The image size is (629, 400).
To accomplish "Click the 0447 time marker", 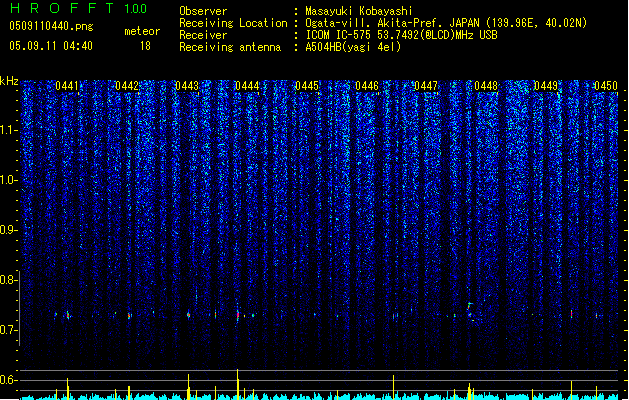I will click(426, 86).
